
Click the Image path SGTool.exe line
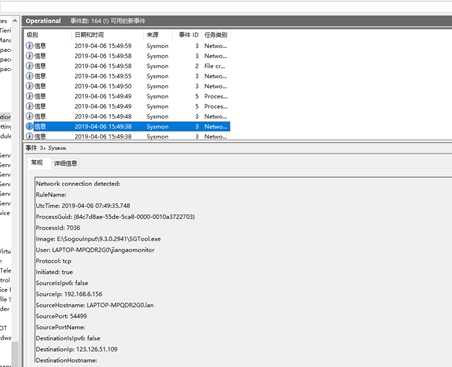click(98, 239)
